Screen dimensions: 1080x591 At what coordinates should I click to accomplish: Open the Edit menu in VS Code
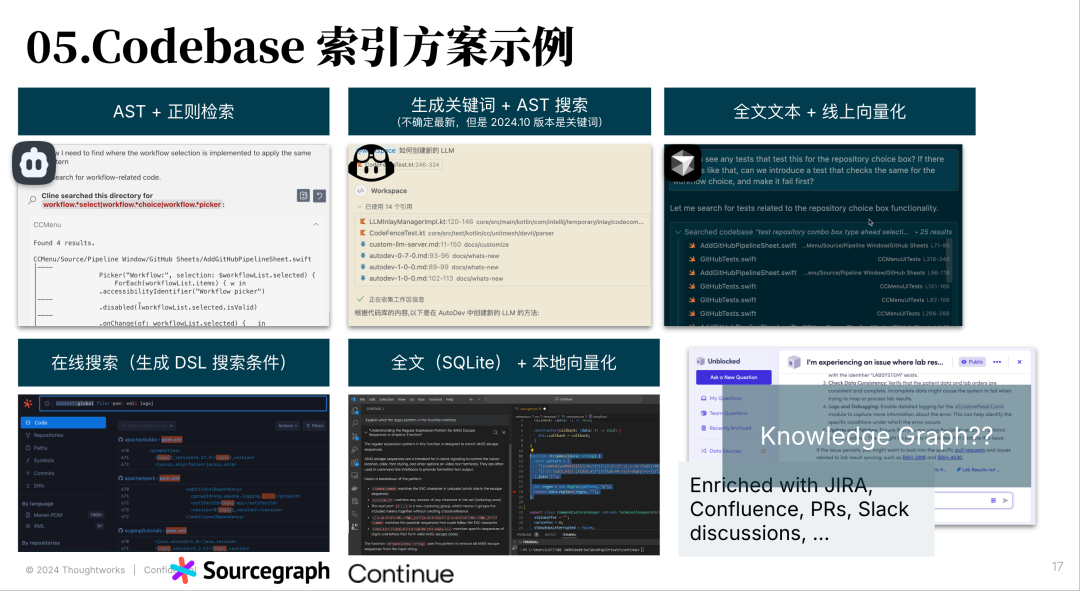(373, 400)
